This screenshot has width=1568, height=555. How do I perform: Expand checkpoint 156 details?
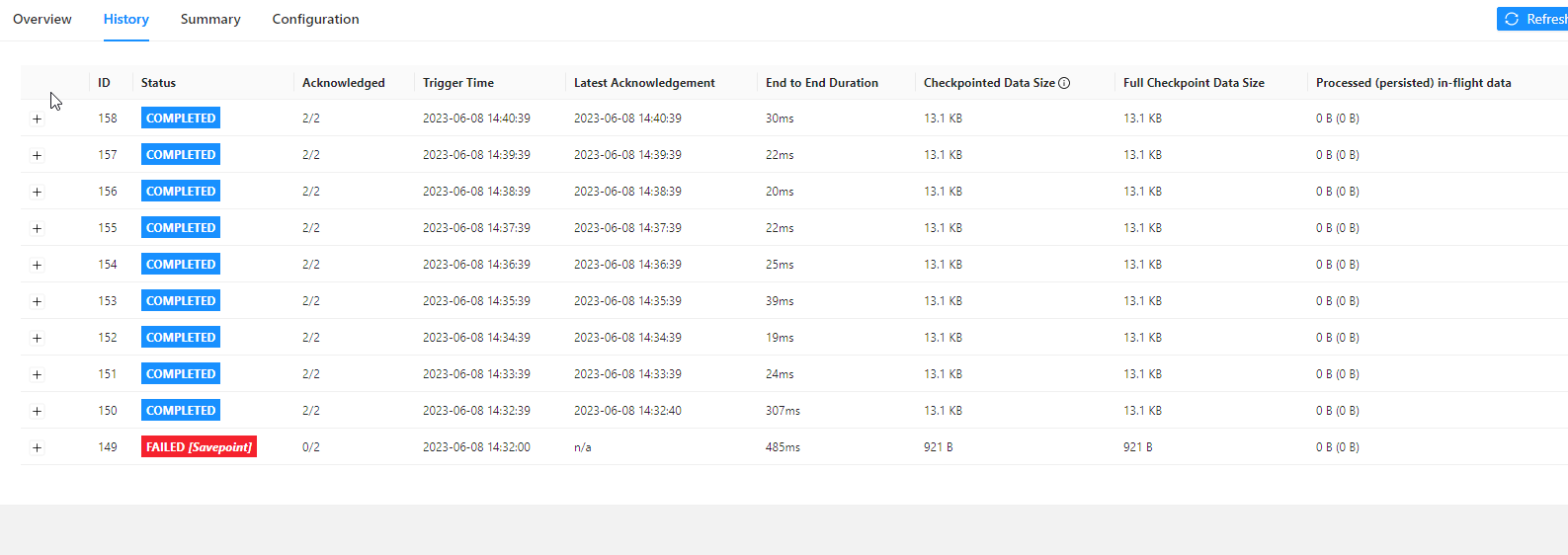point(37,193)
